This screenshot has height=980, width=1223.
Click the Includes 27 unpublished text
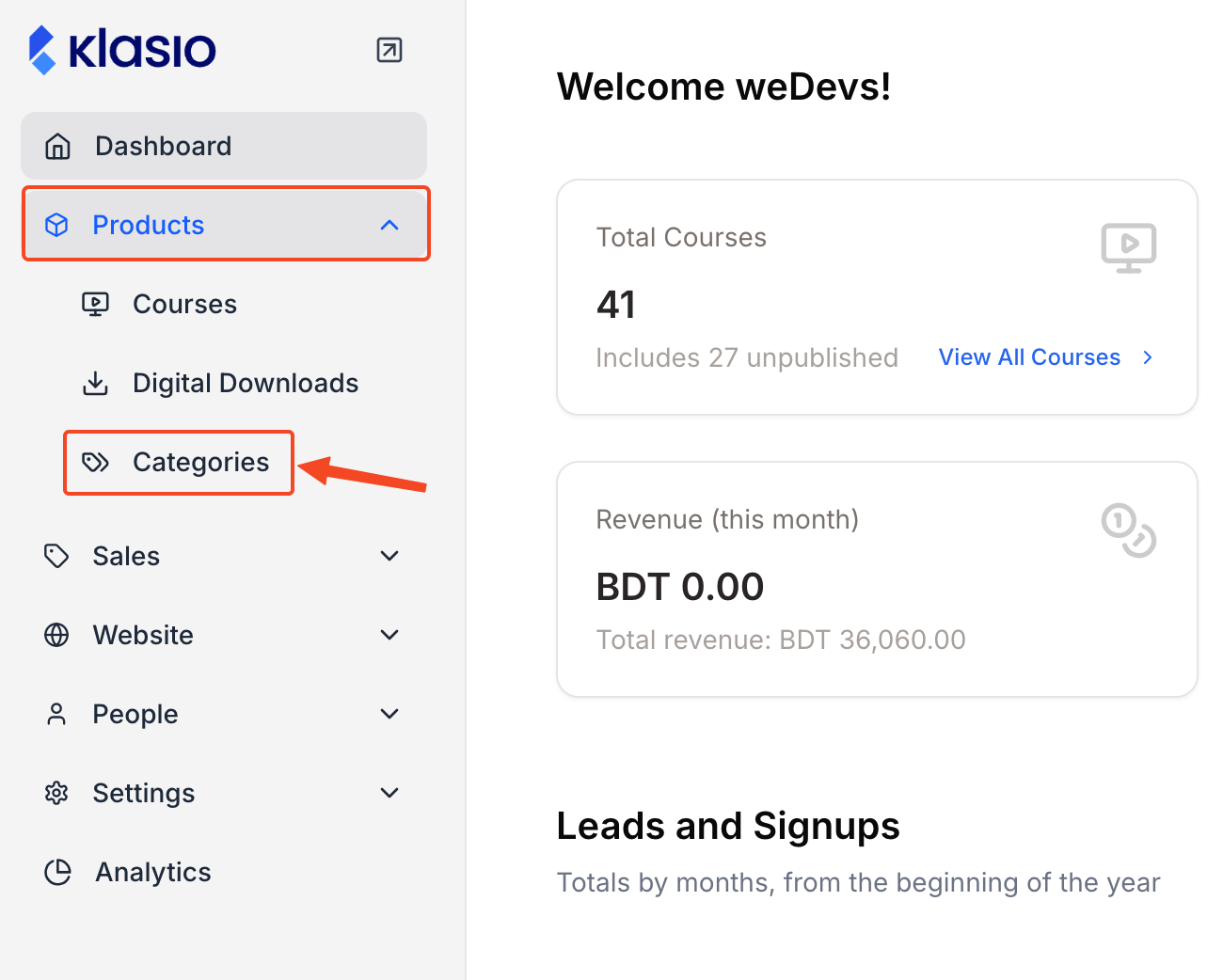[x=747, y=357]
